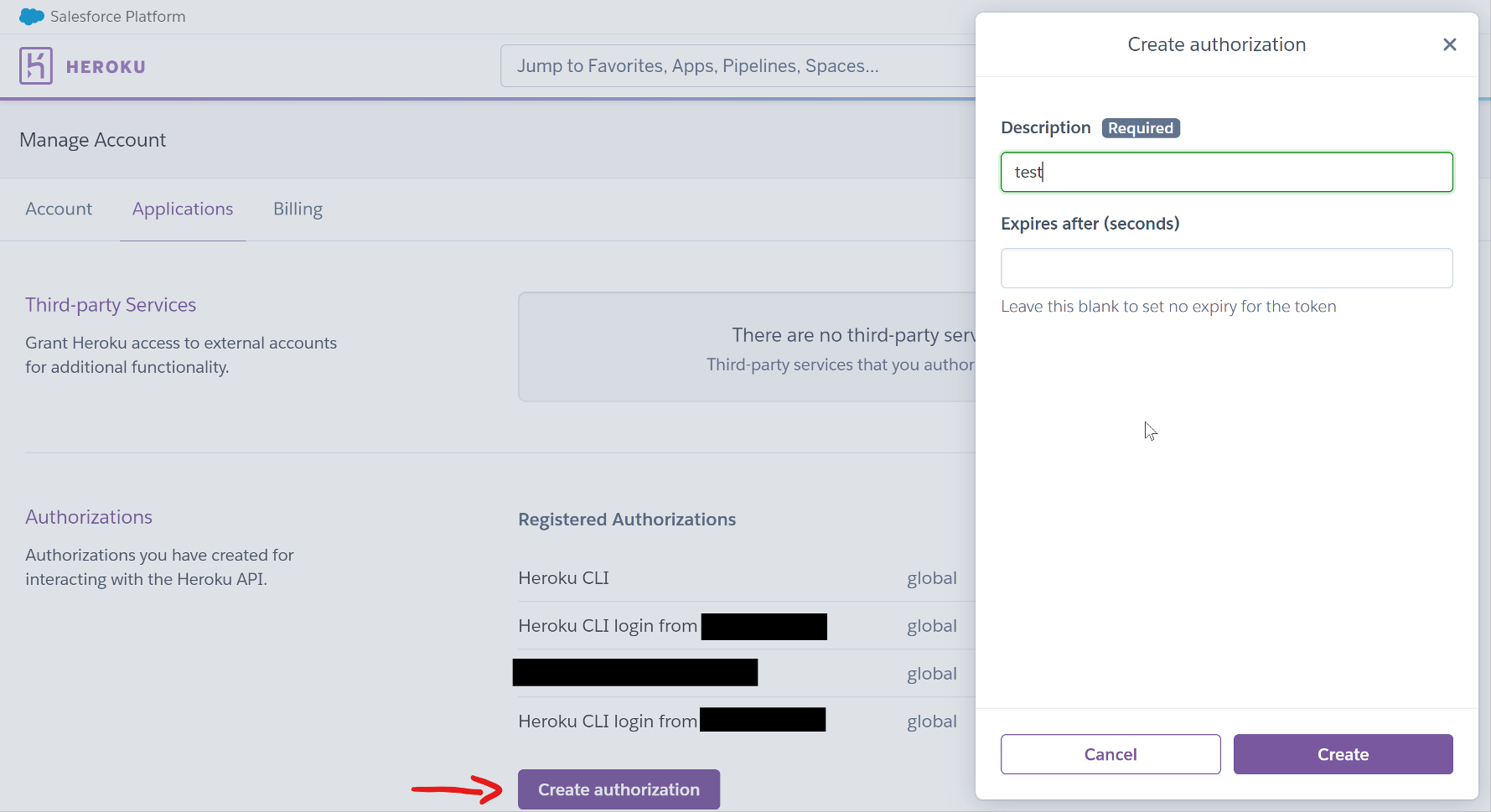The width and height of the screenshot is (1491, 812).
Task: Click the Required badge next to Description
Action: coord(1140,128)
